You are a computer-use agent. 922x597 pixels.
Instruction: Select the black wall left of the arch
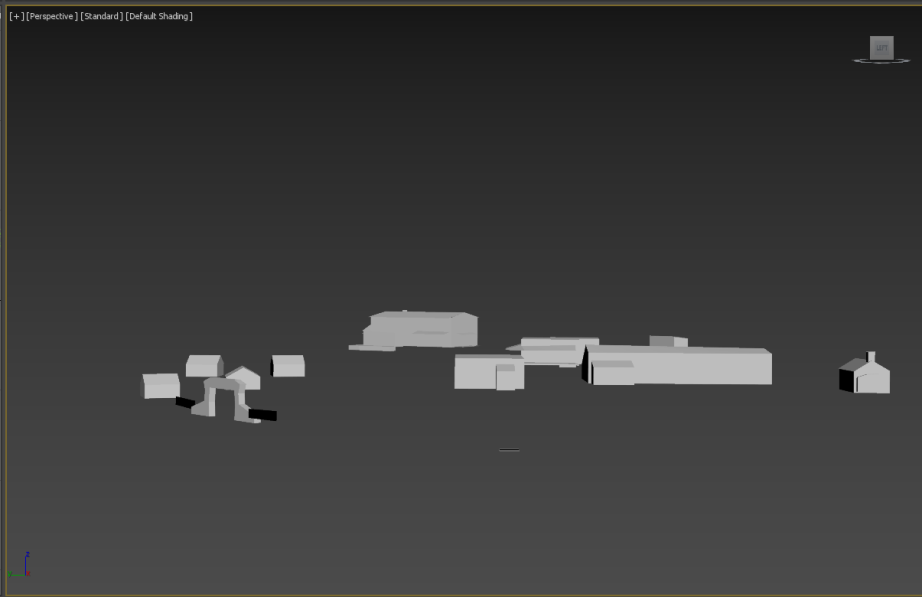click(x=185, y=402)
